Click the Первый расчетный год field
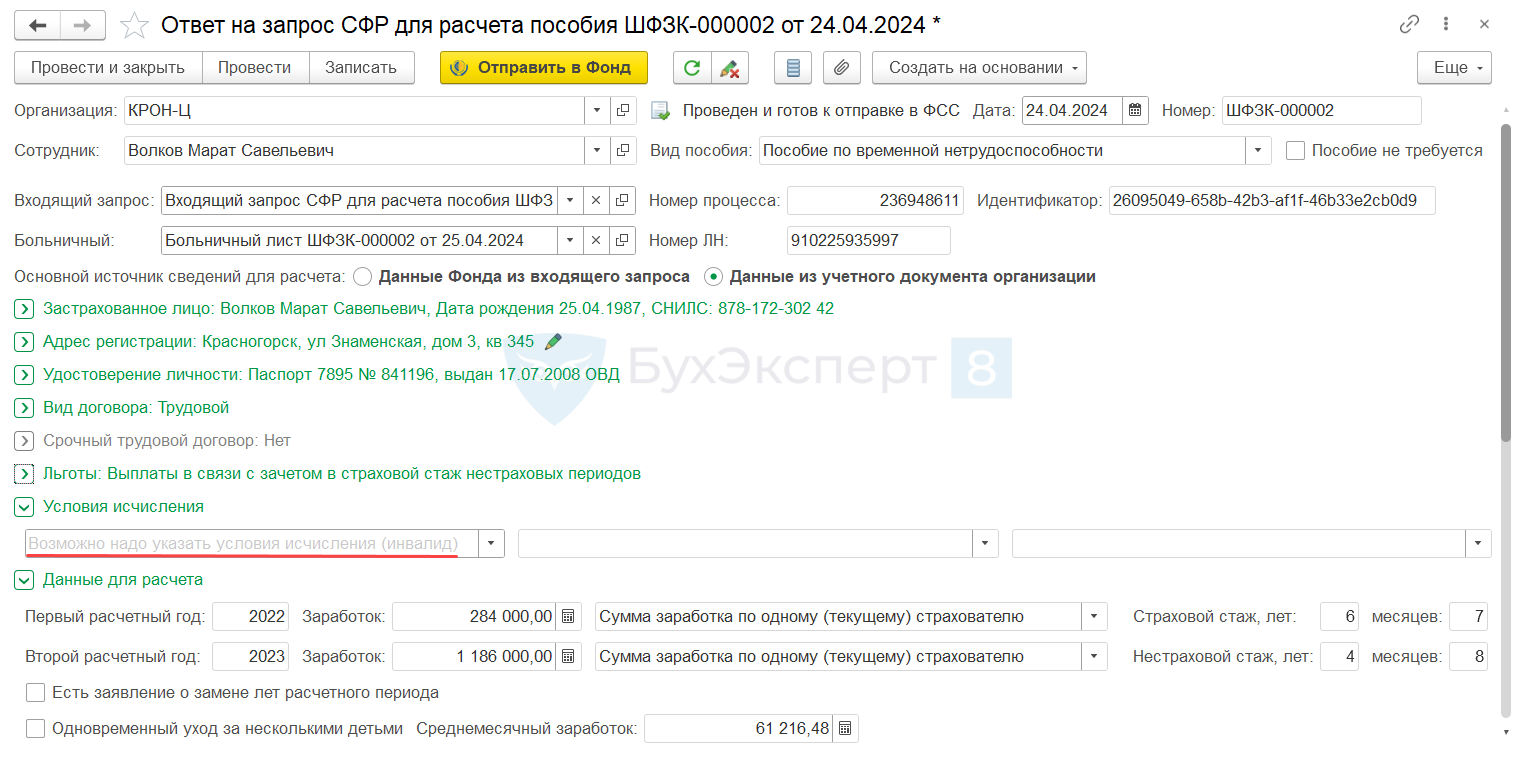The width and height of the screenshot is (1514, 760). (251, 617)
